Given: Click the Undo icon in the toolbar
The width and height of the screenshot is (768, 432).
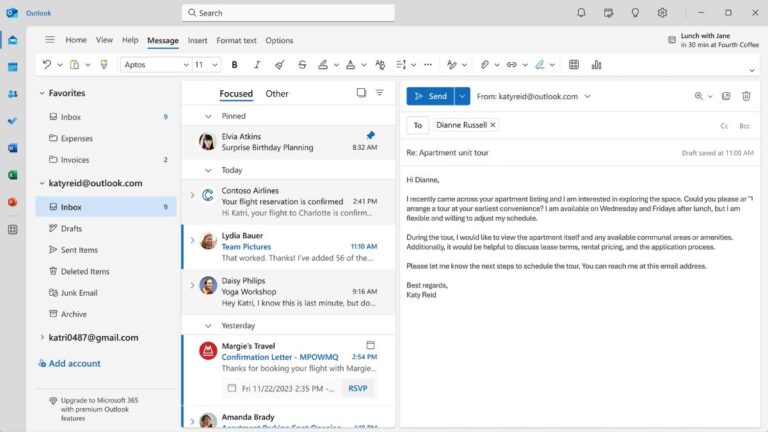Looking at the screenshot, I should point(47,65).
